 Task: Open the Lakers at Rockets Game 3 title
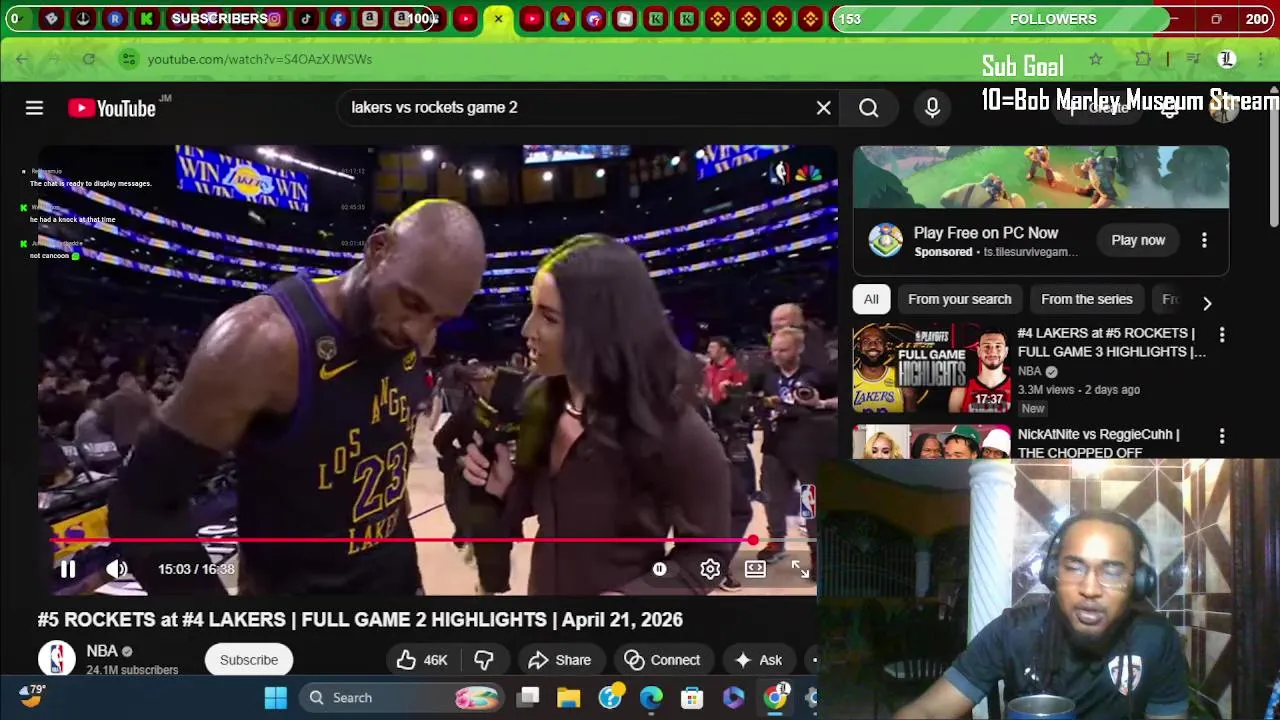coord(1112,342)
